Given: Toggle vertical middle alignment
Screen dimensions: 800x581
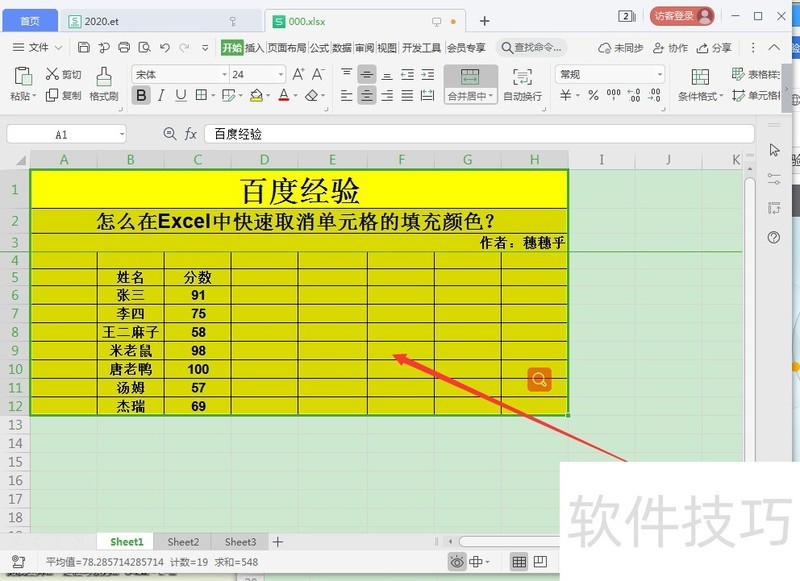Looking at the screenshot, I should click(x=366, y=75).
